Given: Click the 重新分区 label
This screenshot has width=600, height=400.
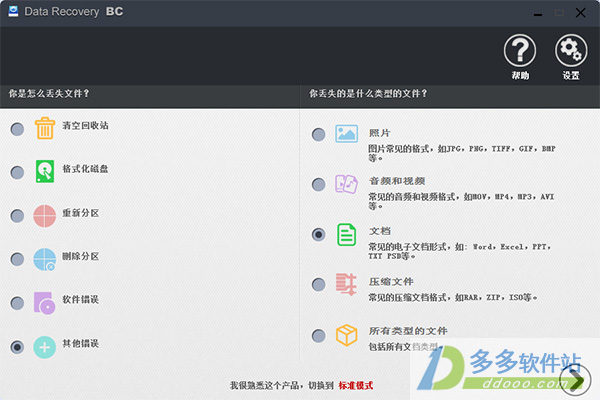Looking at the screenshot, I should point(81,213).
